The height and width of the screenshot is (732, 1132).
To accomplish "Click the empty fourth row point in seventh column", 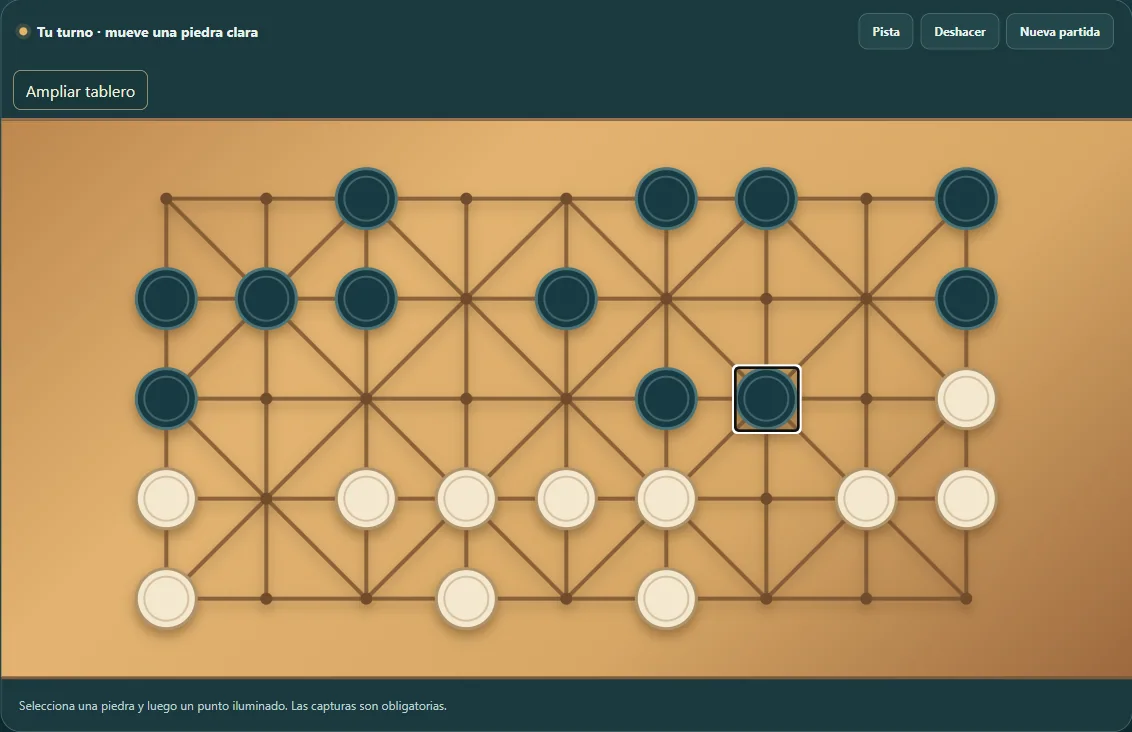I will [x=766, y=499].
